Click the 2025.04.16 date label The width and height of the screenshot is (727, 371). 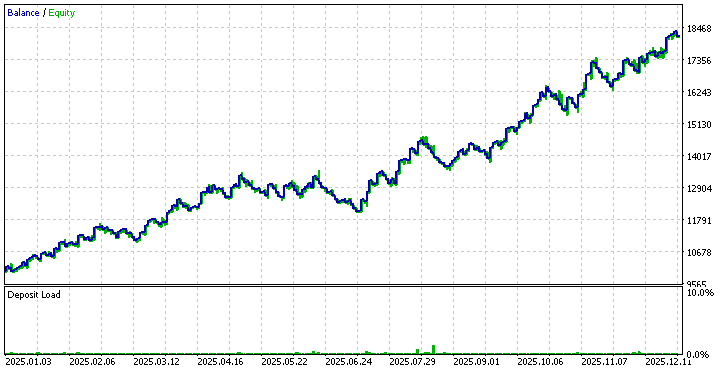221,362
